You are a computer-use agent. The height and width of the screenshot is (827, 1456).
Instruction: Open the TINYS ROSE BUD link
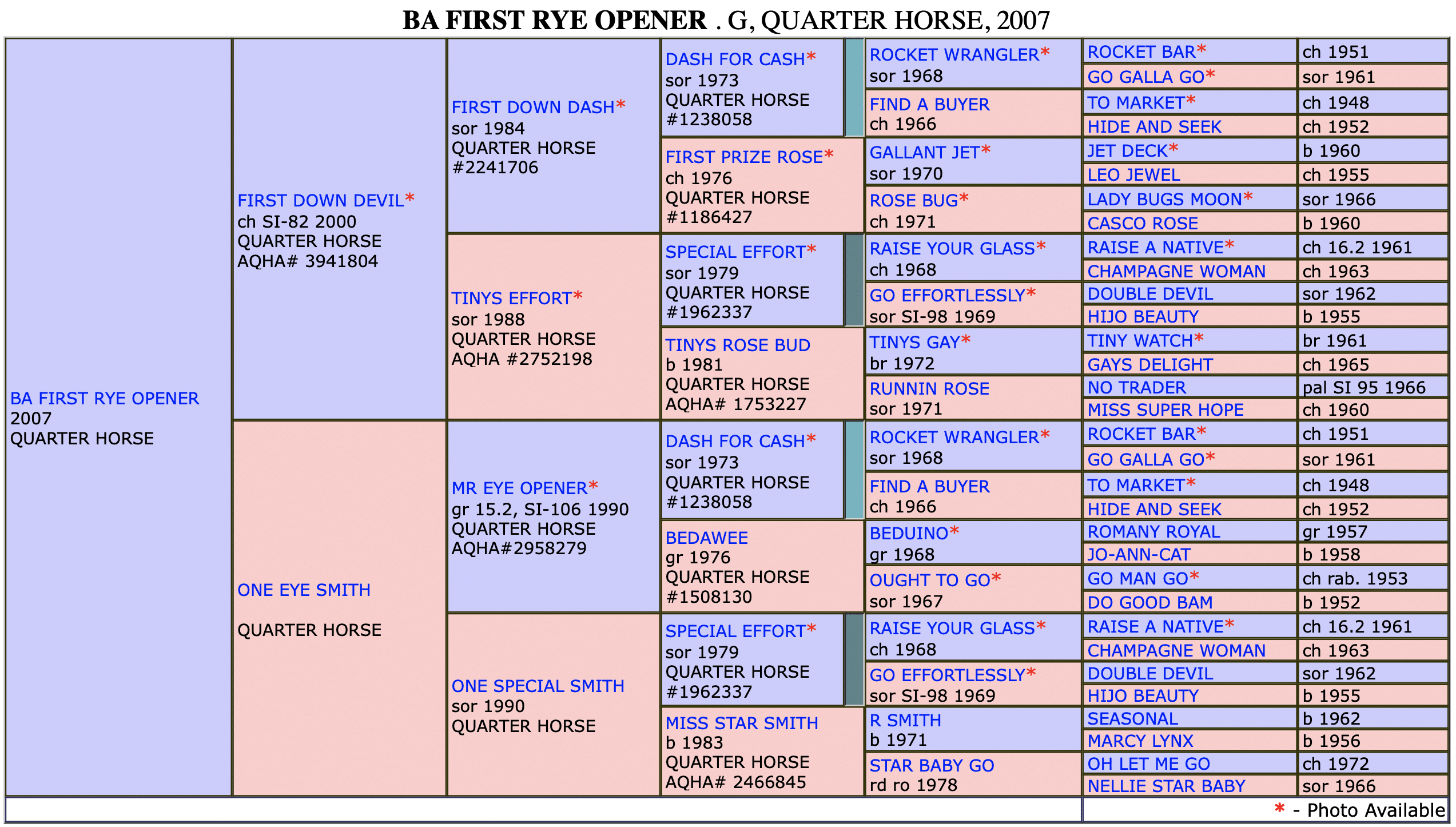(738, 345)
